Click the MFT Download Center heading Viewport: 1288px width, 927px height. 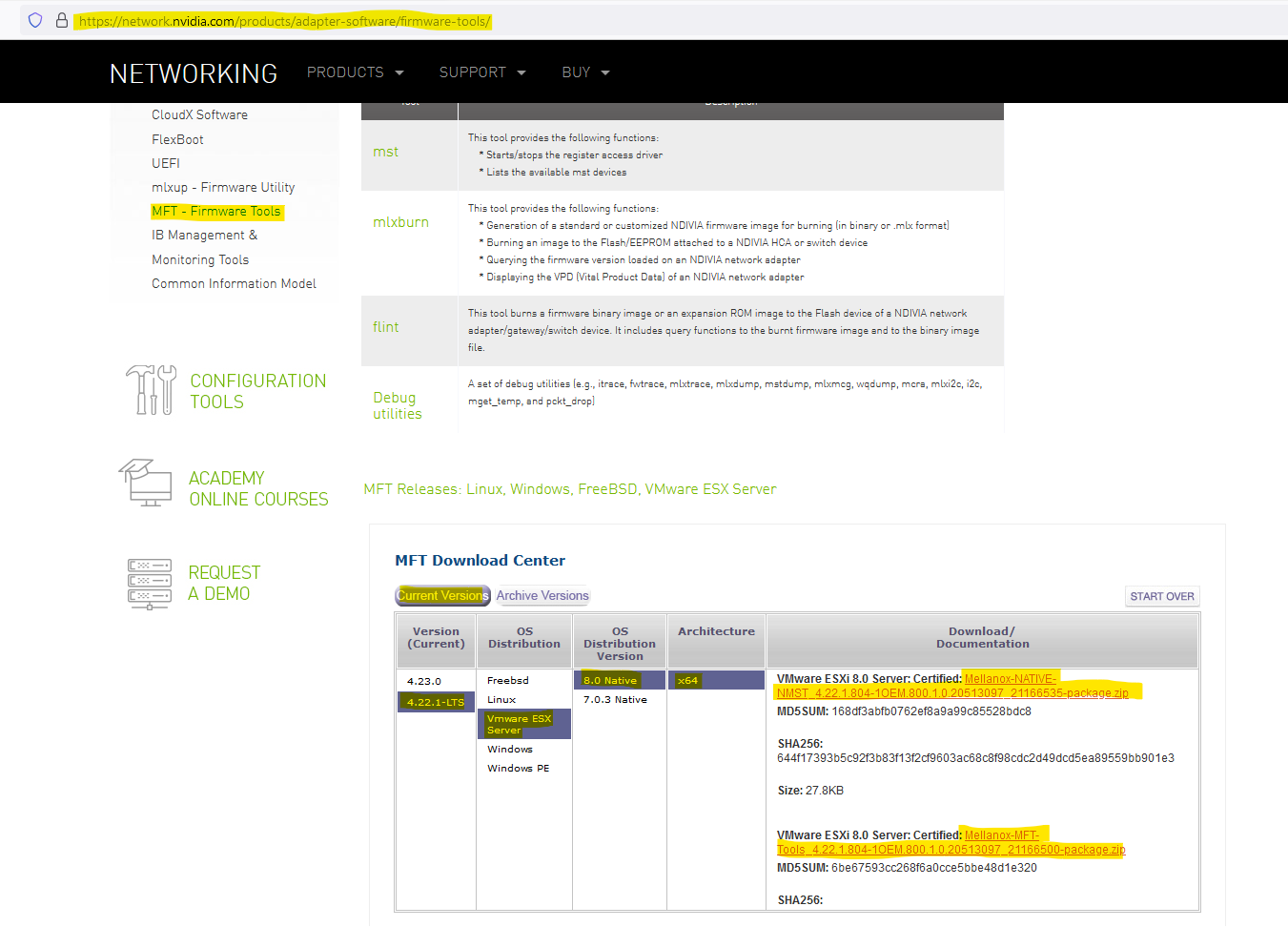(480, 560)
